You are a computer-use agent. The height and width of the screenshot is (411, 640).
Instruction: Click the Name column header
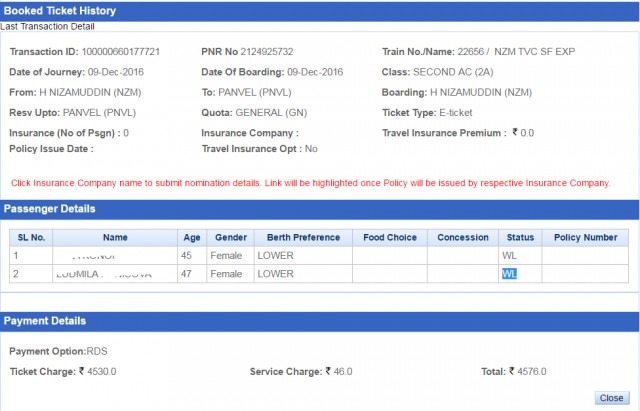click(x=115, y=238)
